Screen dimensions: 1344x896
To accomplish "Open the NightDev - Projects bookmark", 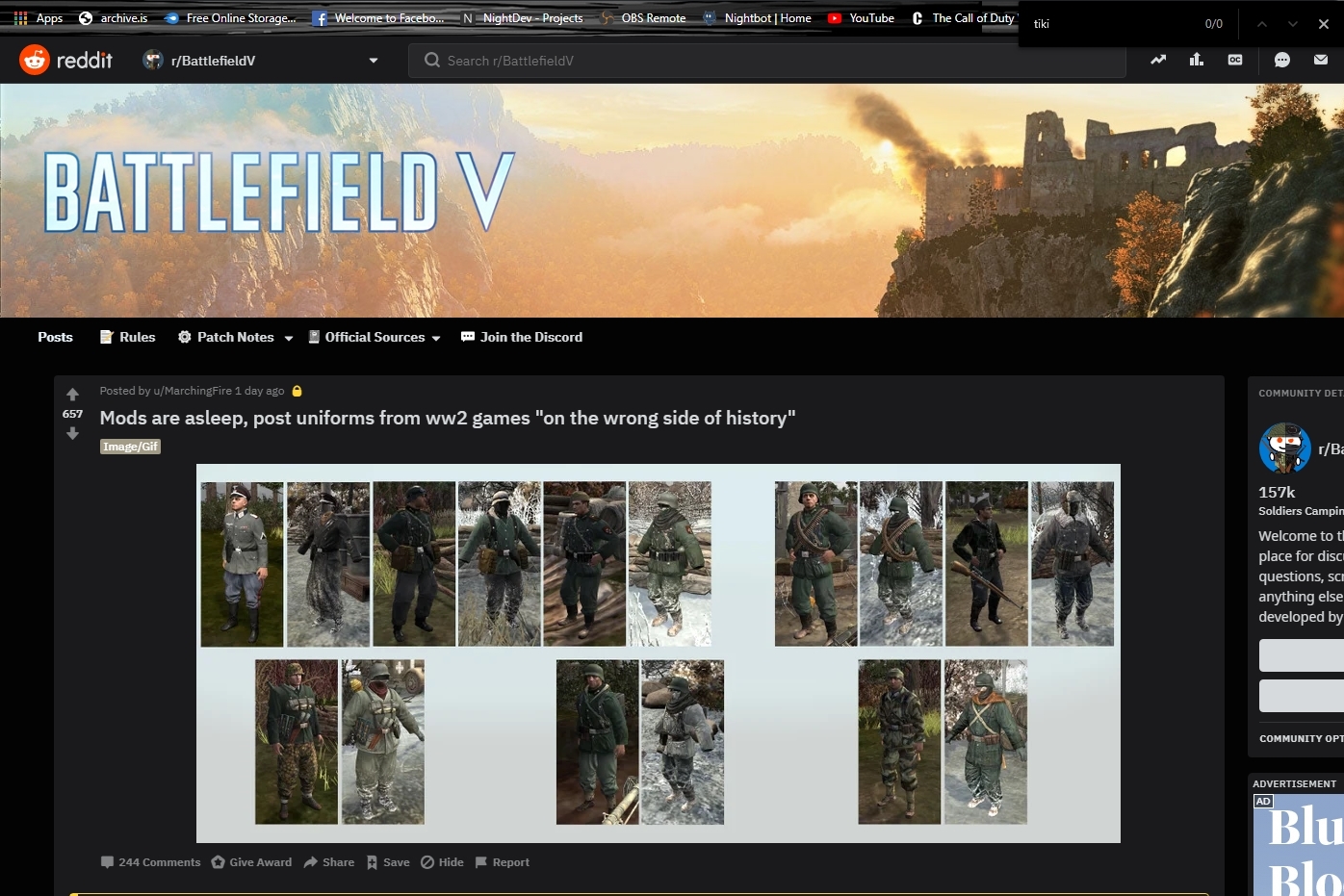I will [523, 18].
